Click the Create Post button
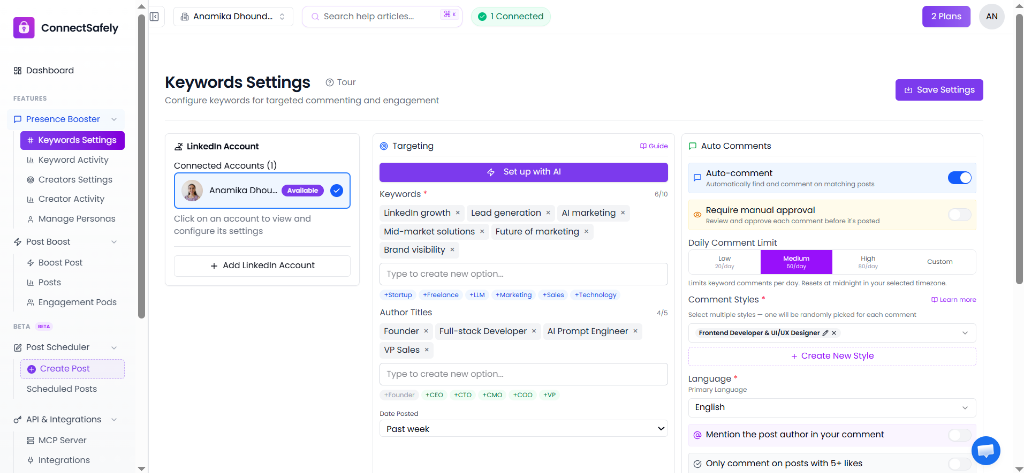The width and height of the screenshot is (1024, 473). (x=72, y=369)
